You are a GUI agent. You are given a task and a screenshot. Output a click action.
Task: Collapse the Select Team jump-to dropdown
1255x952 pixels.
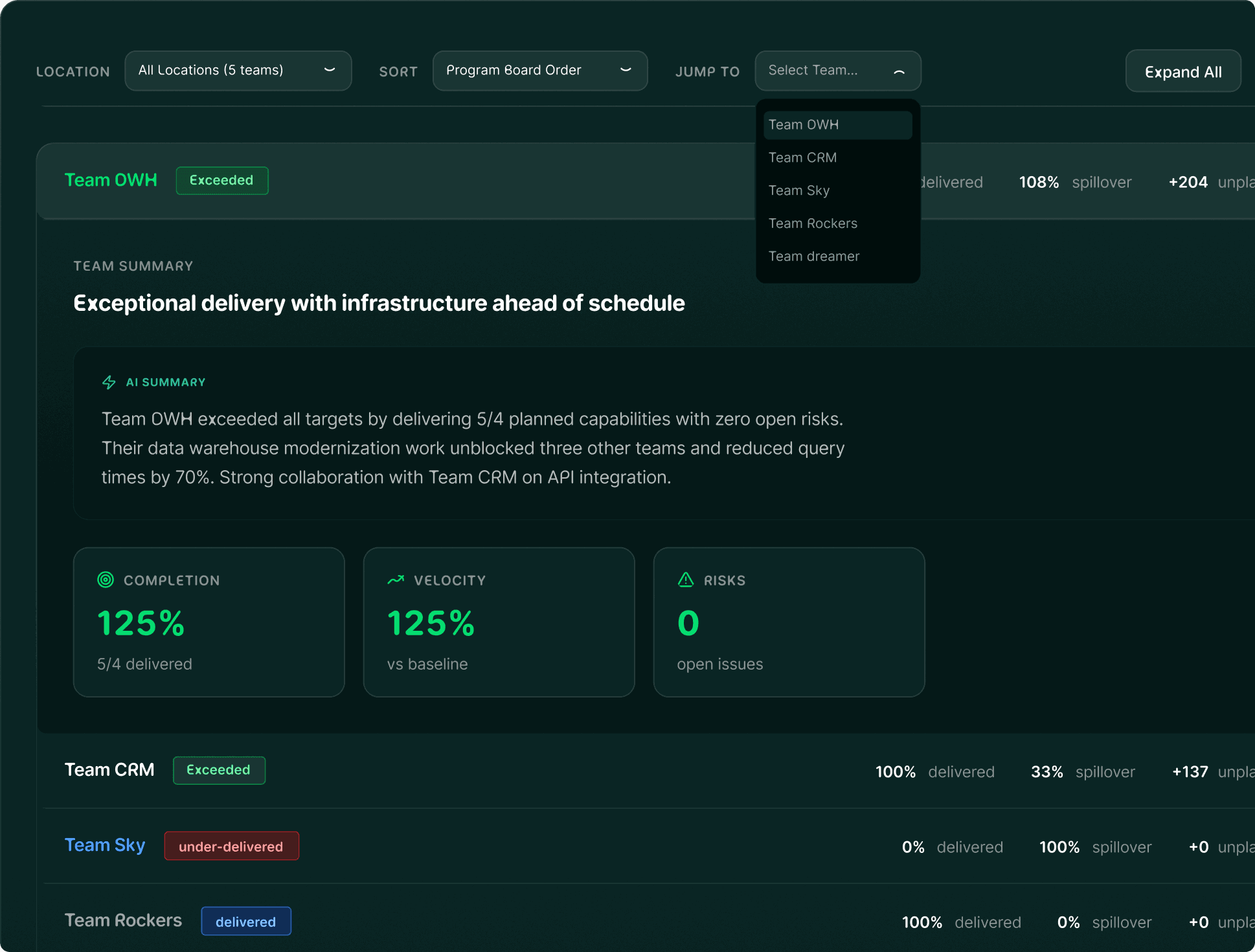pyautogui.click(x=838, y=71)
